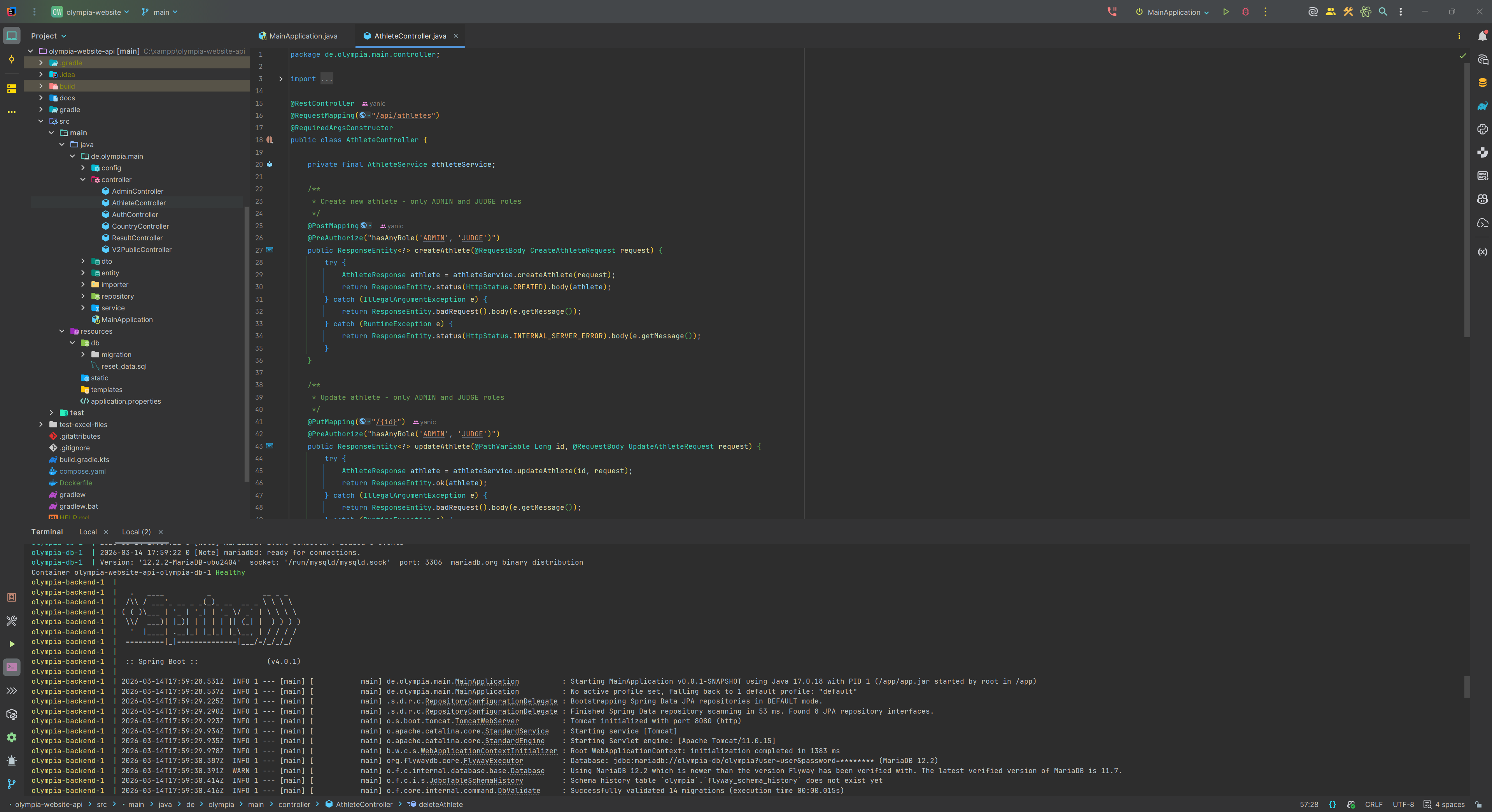The width and height of the screenshot is (1492, 812).
Task: Run MainApplication with green play icon
Action: pos(1226,12)
